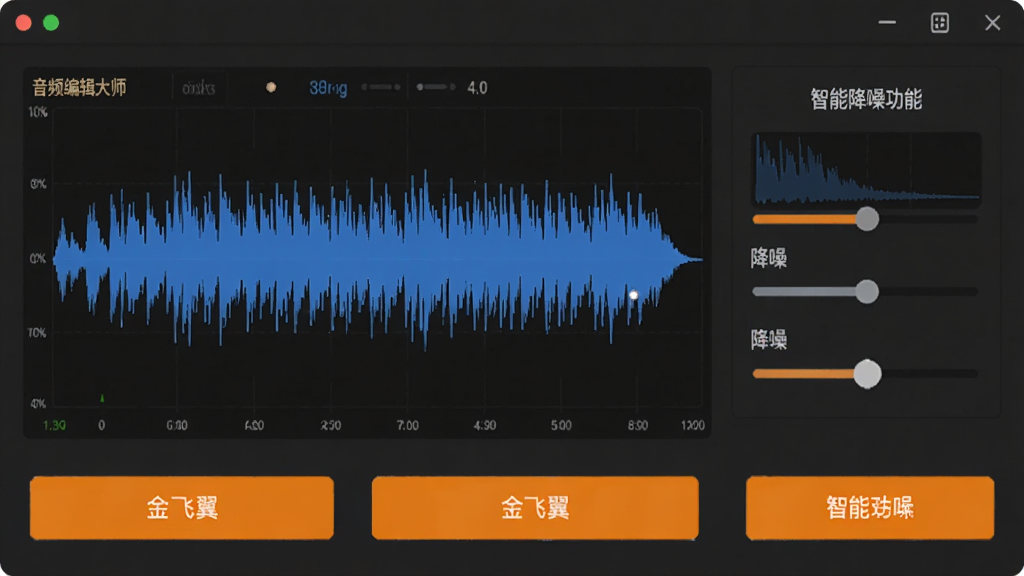Click the red circle in the title bar
The width and height of the screenshot is (1024, 576).
click(x=24, y=23)
